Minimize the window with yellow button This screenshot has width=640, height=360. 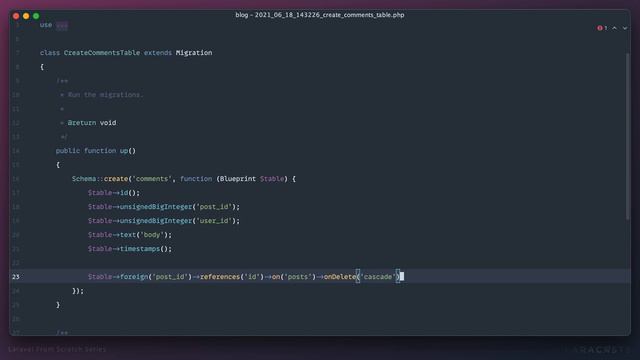tap(26, 16)
